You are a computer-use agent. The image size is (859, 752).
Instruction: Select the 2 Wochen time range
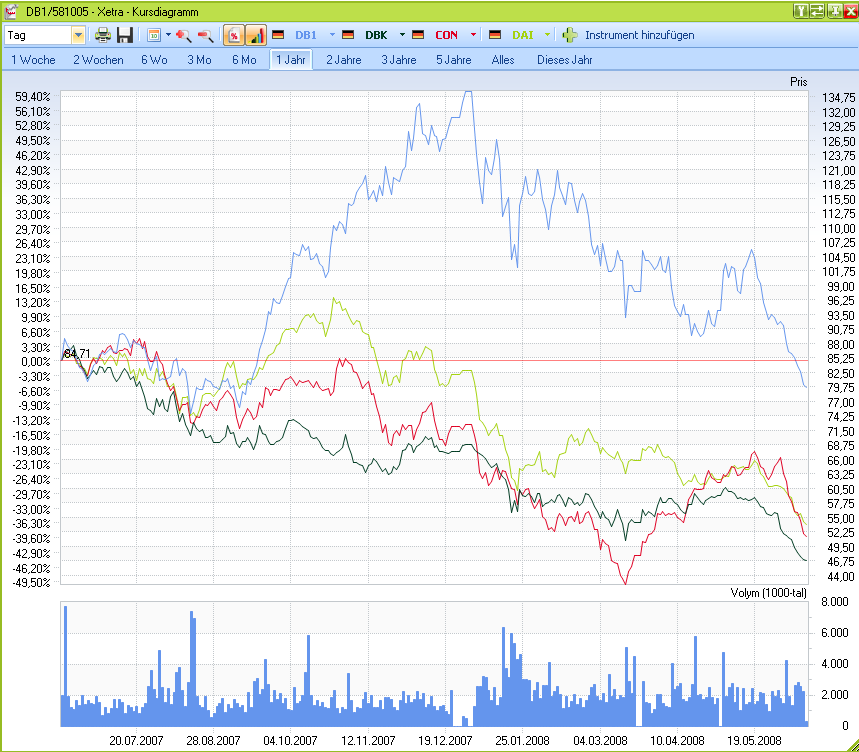tap(99, 60)
